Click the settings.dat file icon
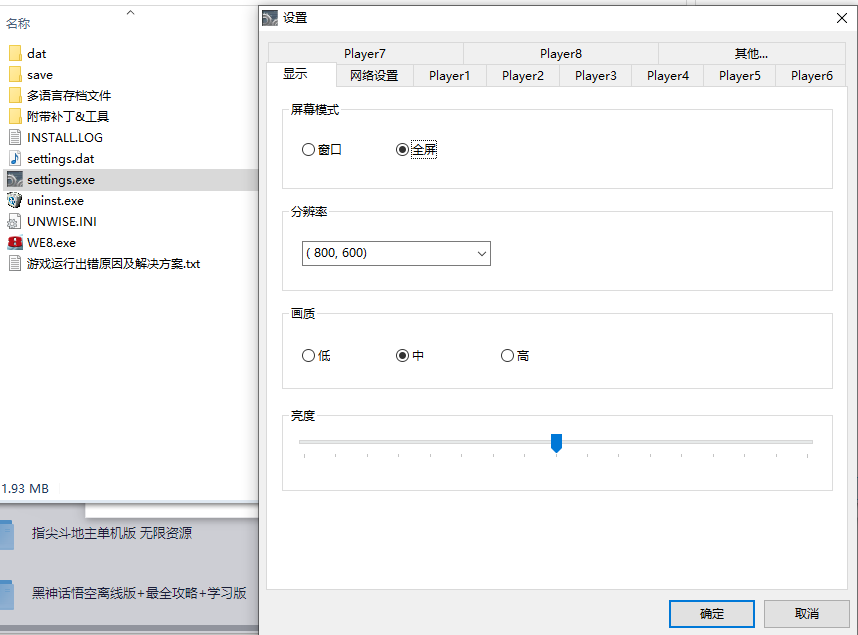The height and width of the screenshot is (635, 858). (14, 159)
